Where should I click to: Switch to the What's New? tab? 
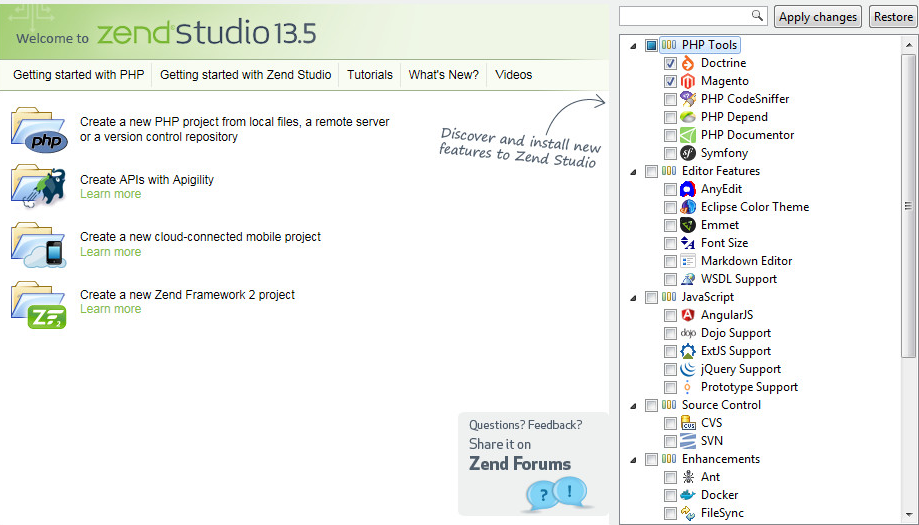[444, 75]
